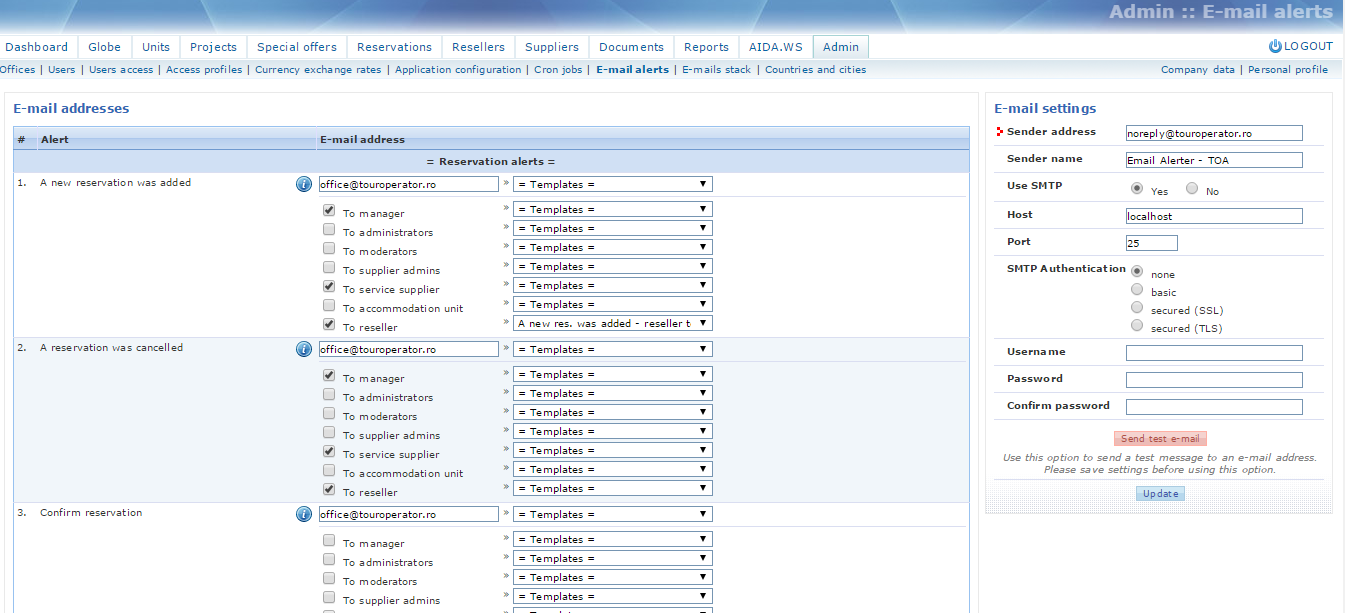Check 'To manager' under Confirm reservation
The height and width of the screenshot is (613, 1345).
click(x=329, y=541)
